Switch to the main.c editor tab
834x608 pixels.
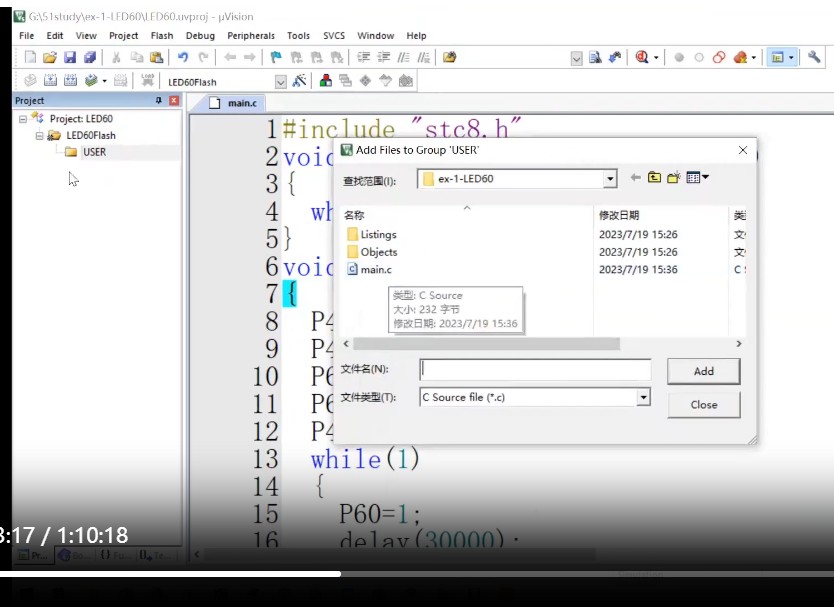point(233,103)
